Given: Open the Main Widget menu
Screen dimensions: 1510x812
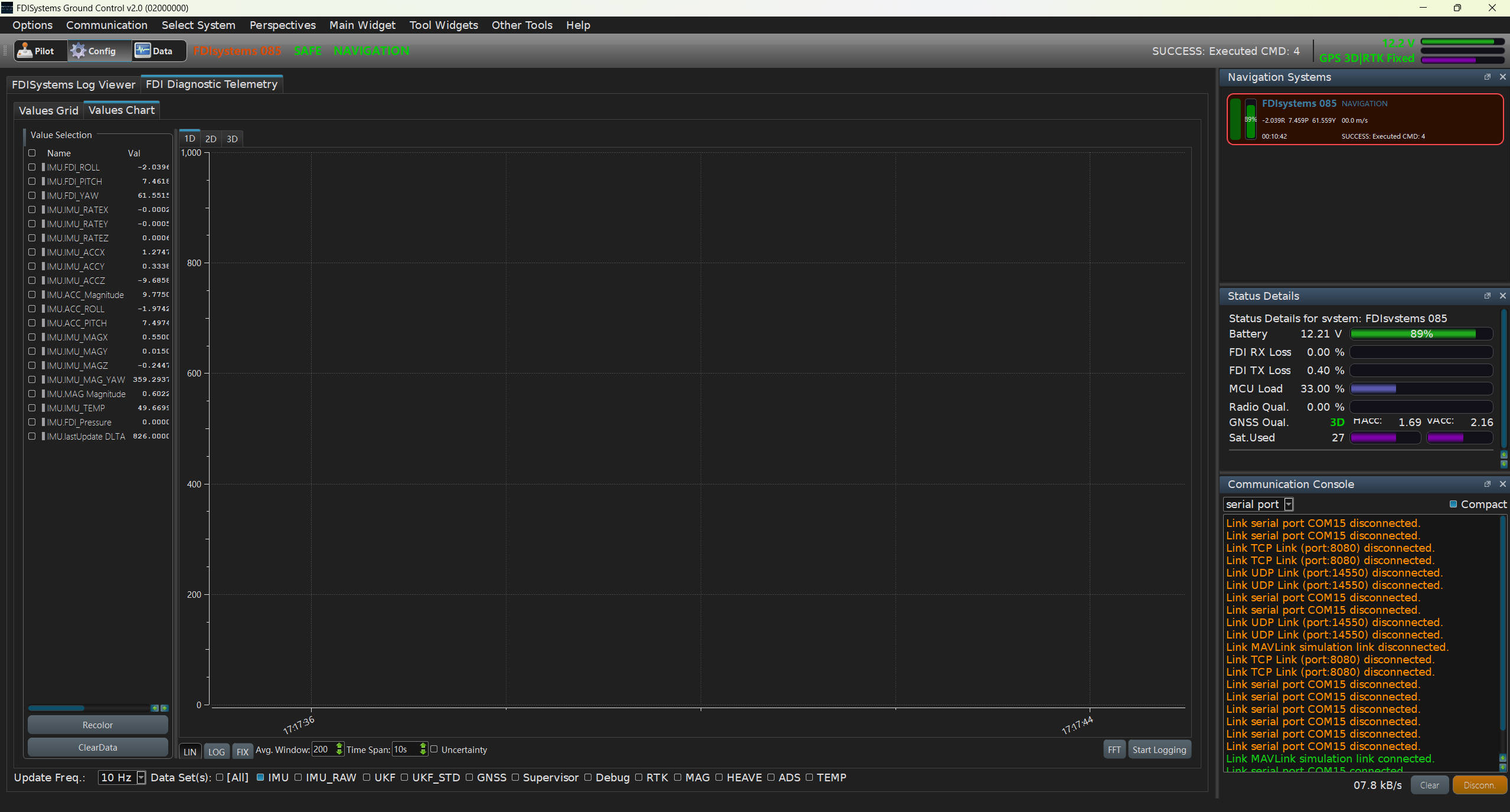Looking at the screenshot, I should tap(362, 25).
